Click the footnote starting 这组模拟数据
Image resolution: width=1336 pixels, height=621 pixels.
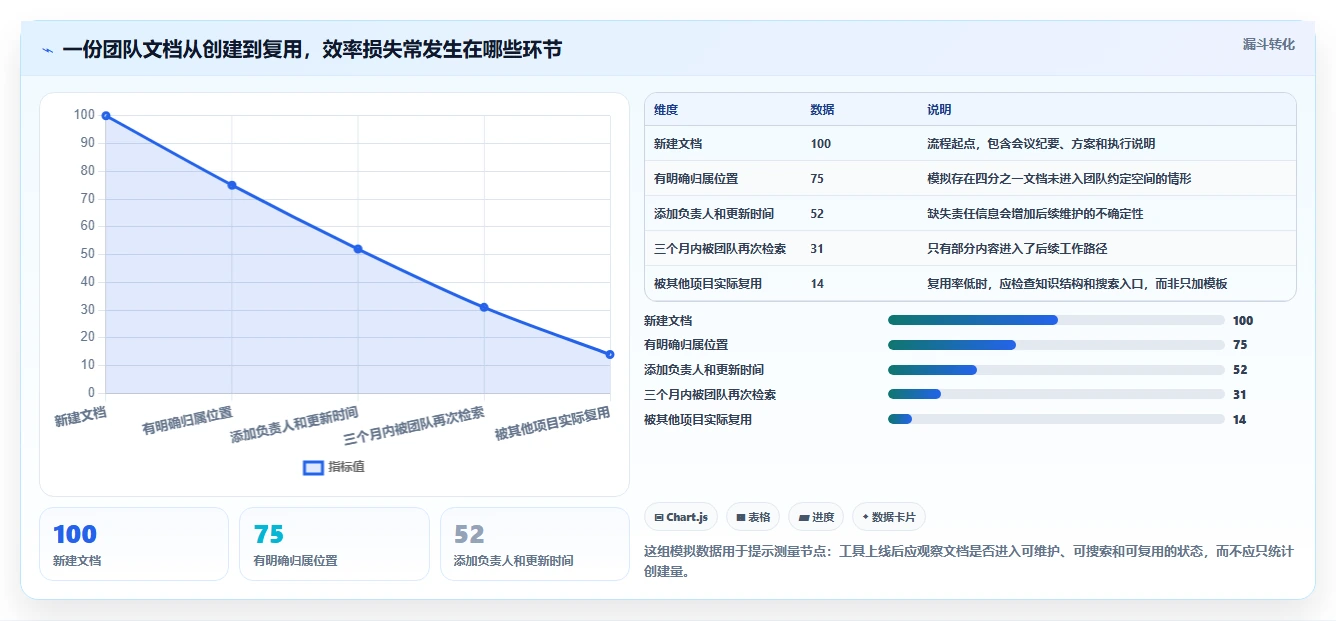(x=969, y=562)
